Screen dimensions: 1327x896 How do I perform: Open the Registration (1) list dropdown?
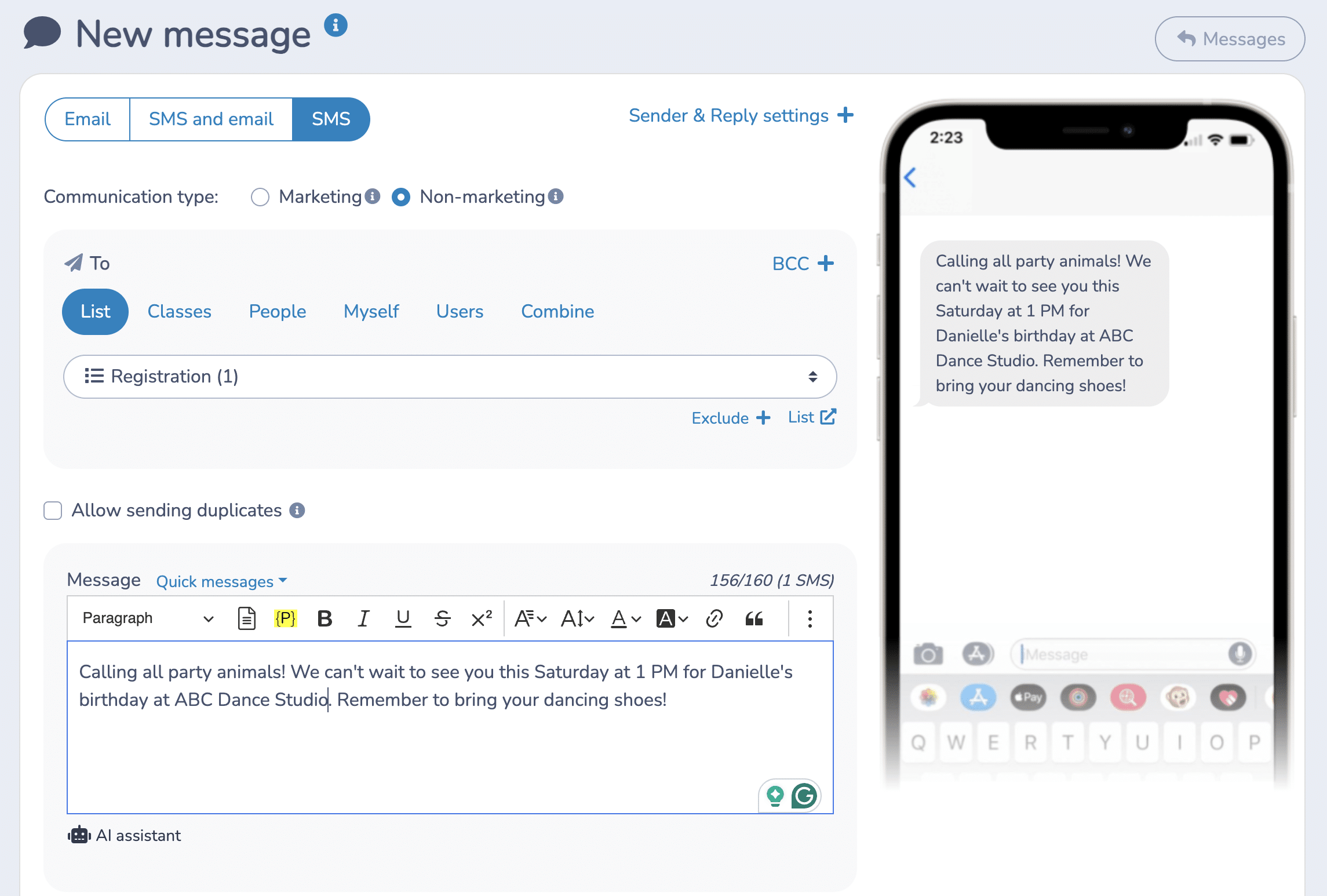point(450,377)
